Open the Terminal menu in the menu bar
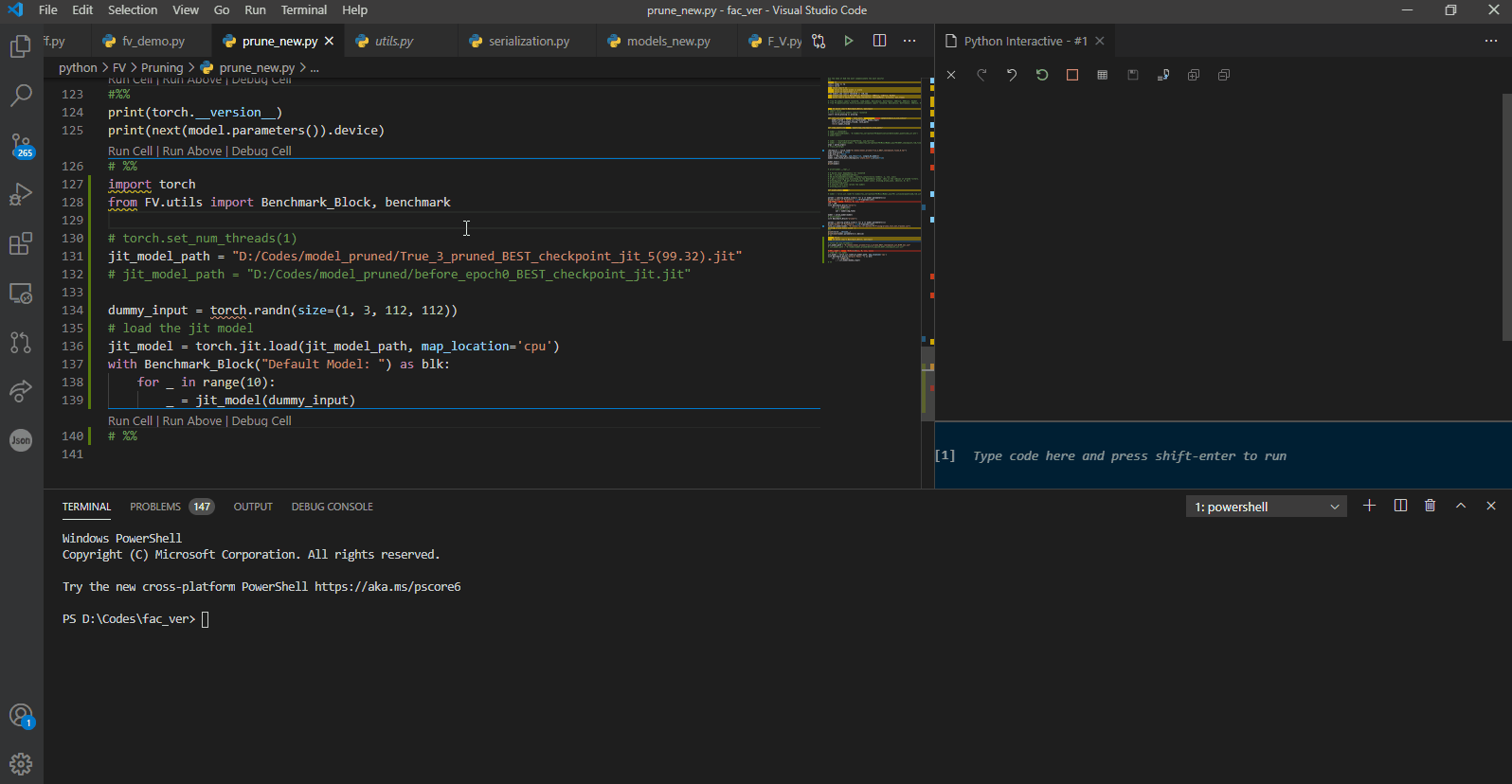Viewport: 1512px width, 784px height. 303,9
